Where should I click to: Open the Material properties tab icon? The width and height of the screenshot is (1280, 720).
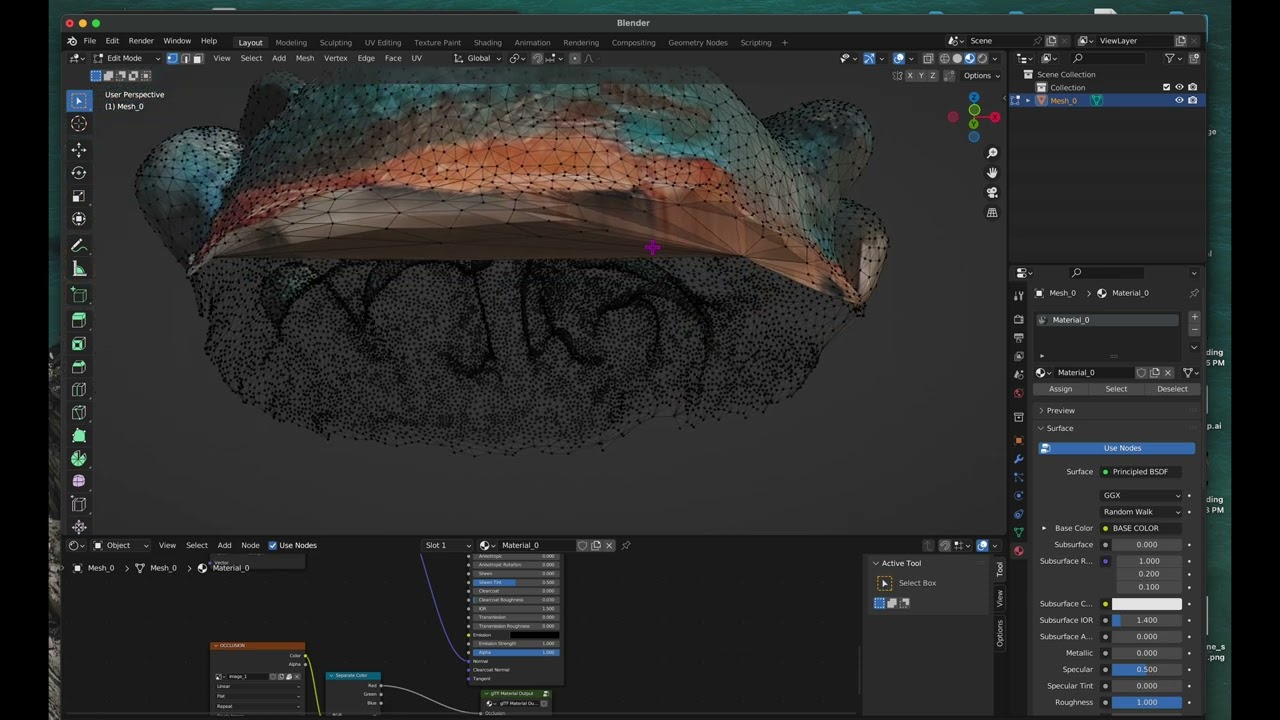coord(1019,551)
